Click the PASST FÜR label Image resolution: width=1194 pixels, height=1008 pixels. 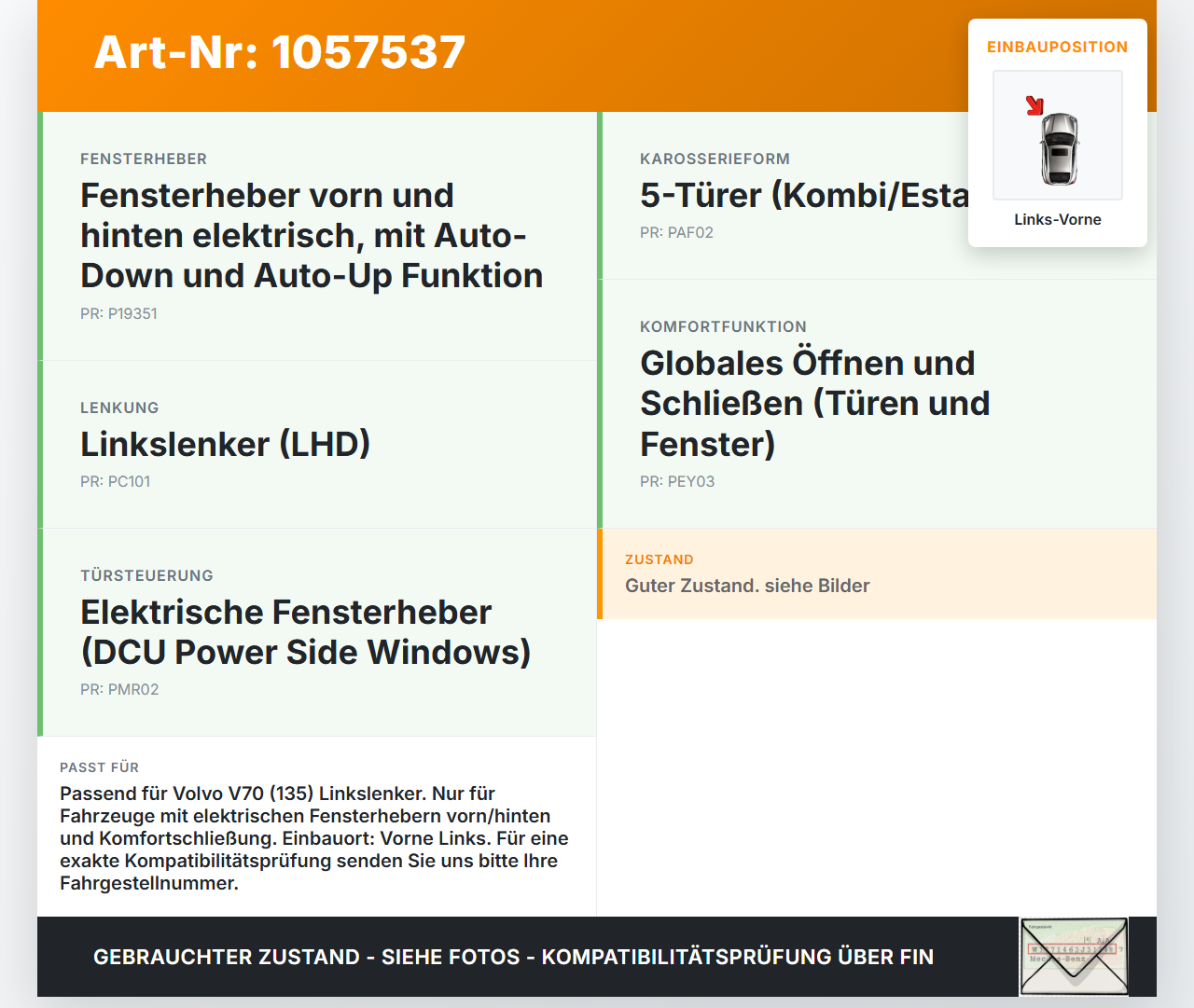point(99,767)
